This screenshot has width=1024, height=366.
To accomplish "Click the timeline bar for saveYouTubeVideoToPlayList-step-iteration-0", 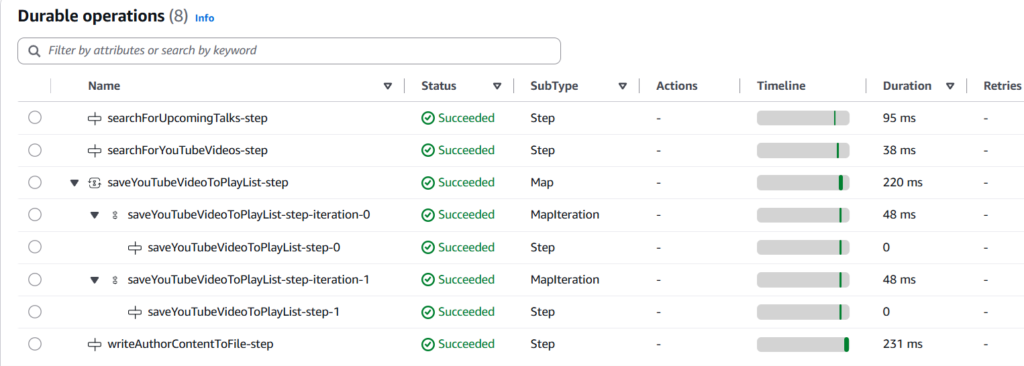I will point(803,215).
